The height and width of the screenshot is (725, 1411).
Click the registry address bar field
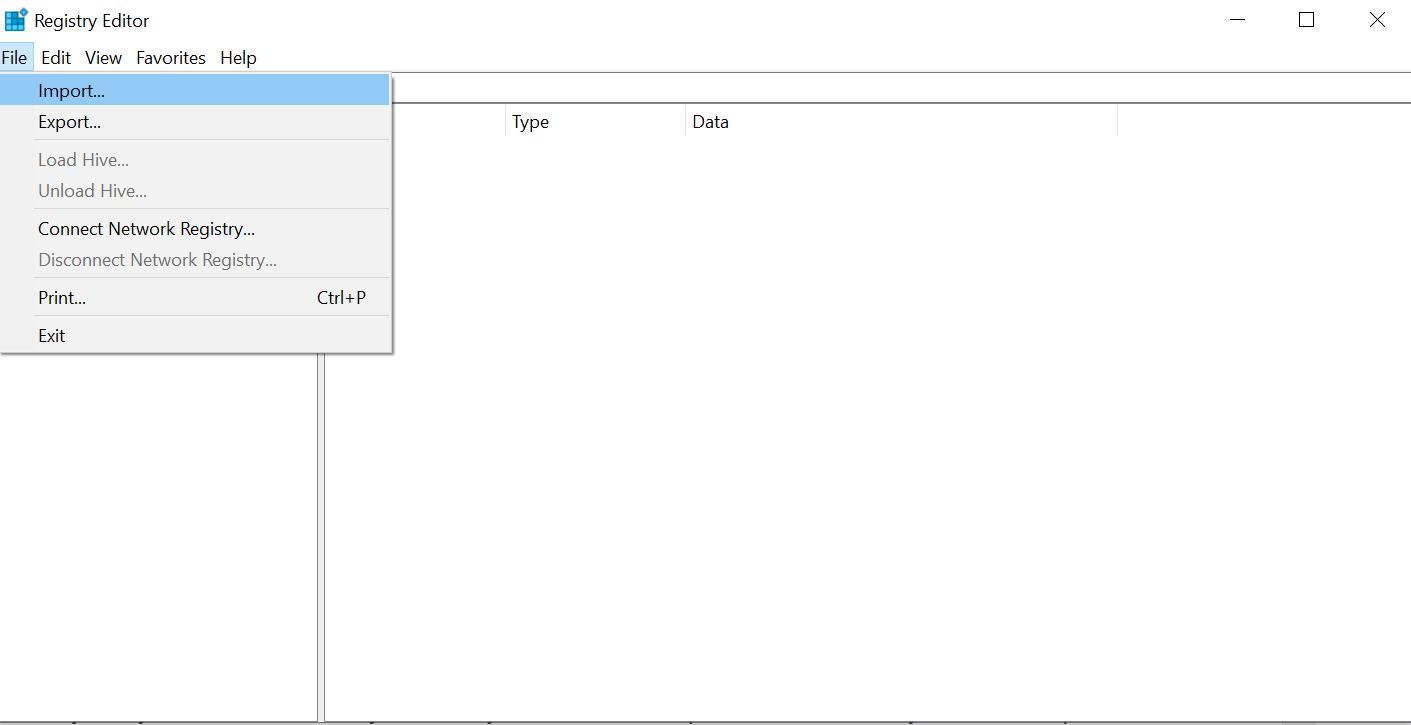(x=900, y=88)
